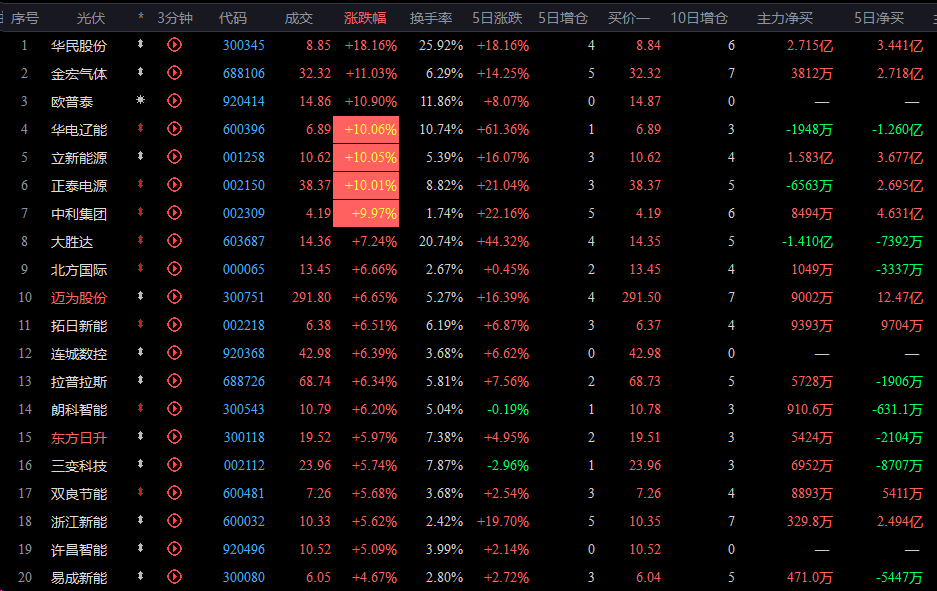Click the 光伏 sector column header

click(91, 18)
